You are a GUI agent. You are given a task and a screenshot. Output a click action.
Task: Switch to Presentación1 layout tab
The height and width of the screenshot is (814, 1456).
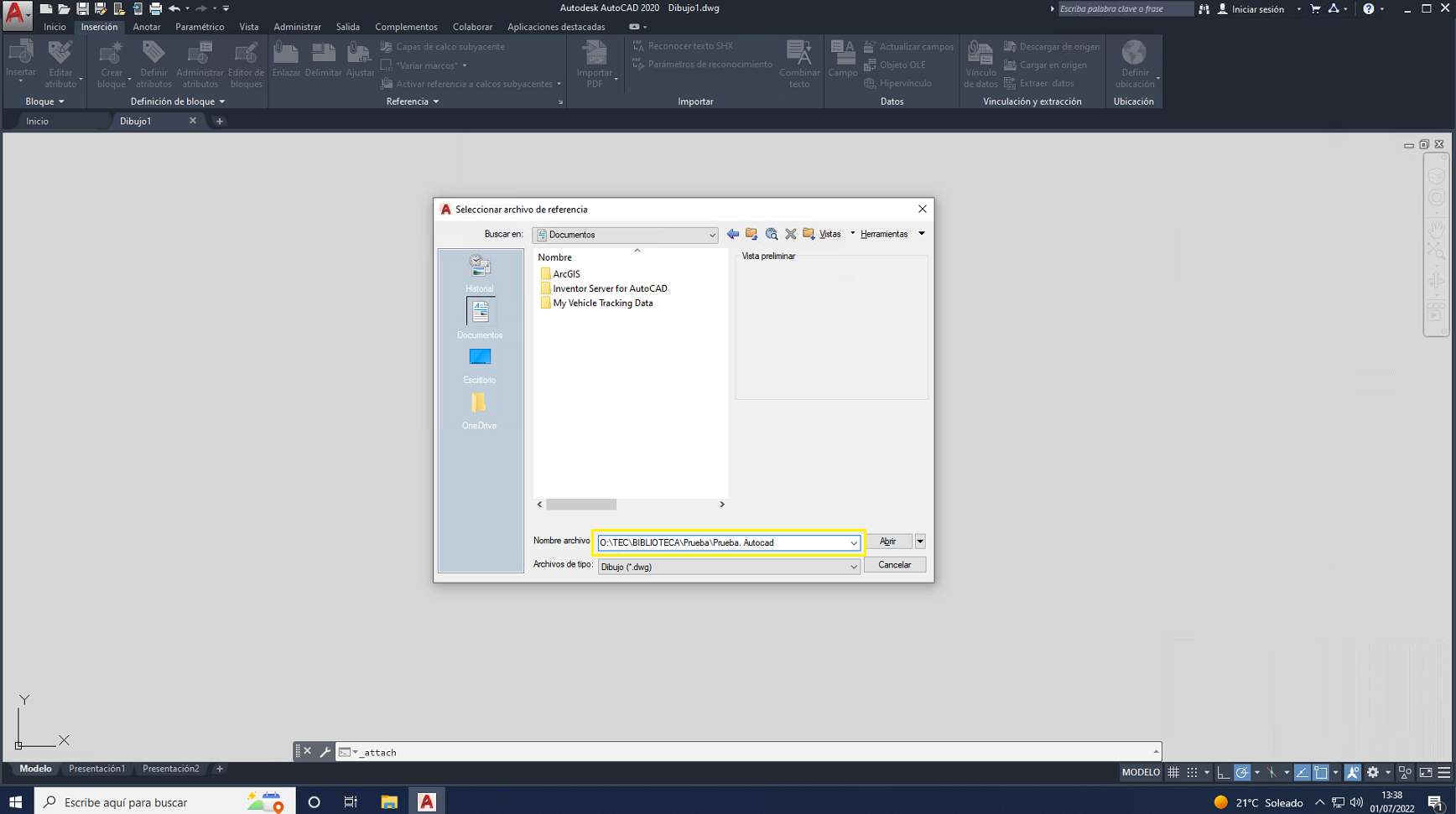(96, 769)
